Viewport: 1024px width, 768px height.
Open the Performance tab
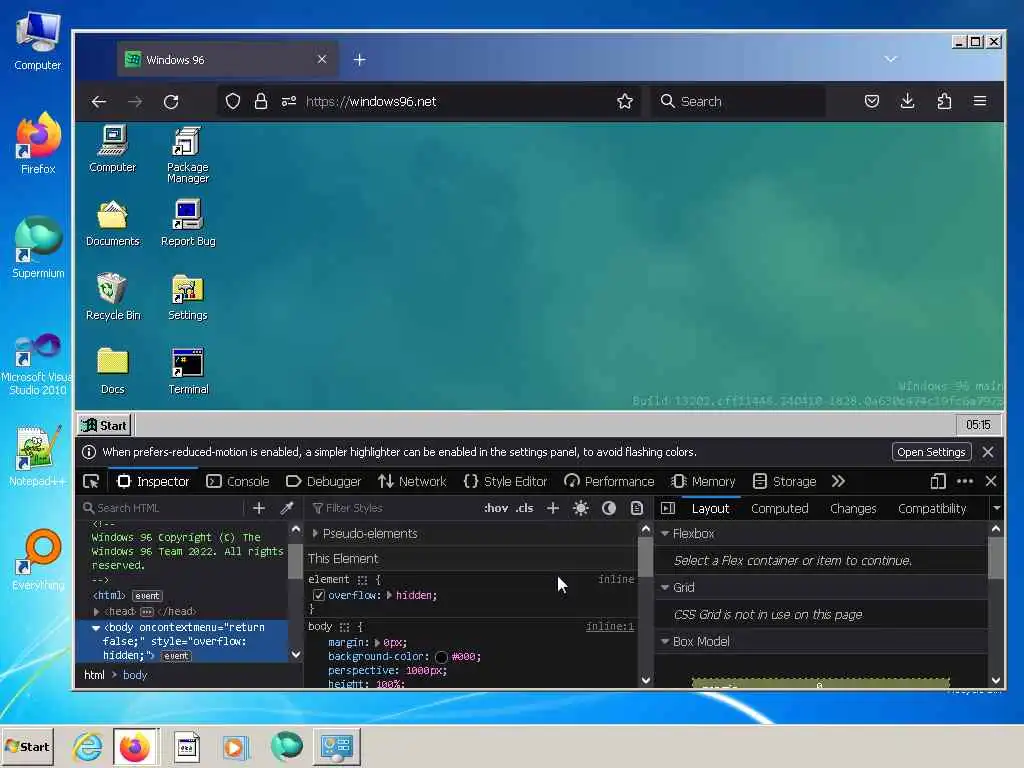[x=609, y=481]
